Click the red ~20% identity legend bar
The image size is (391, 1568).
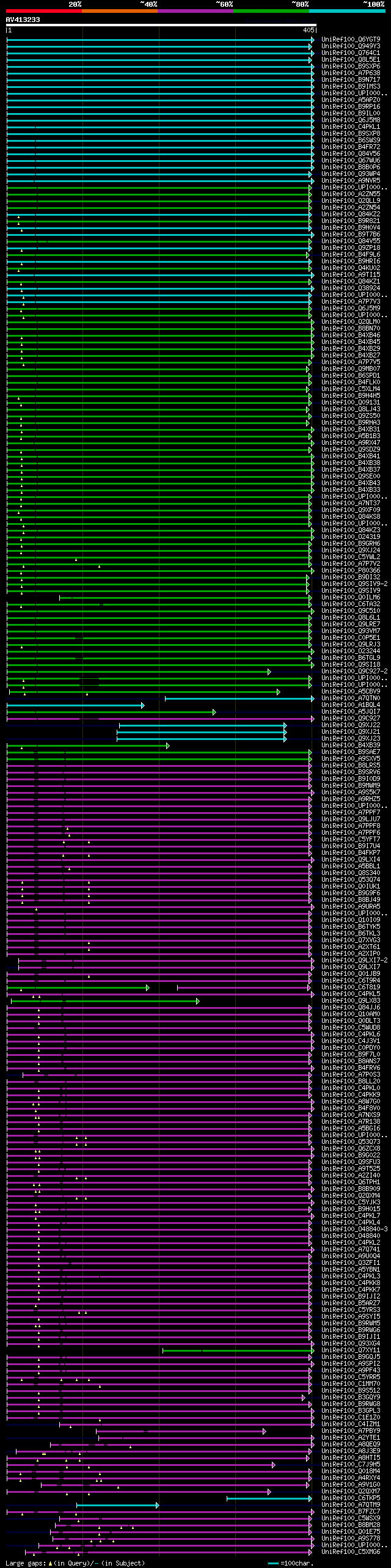click(44, 11)
